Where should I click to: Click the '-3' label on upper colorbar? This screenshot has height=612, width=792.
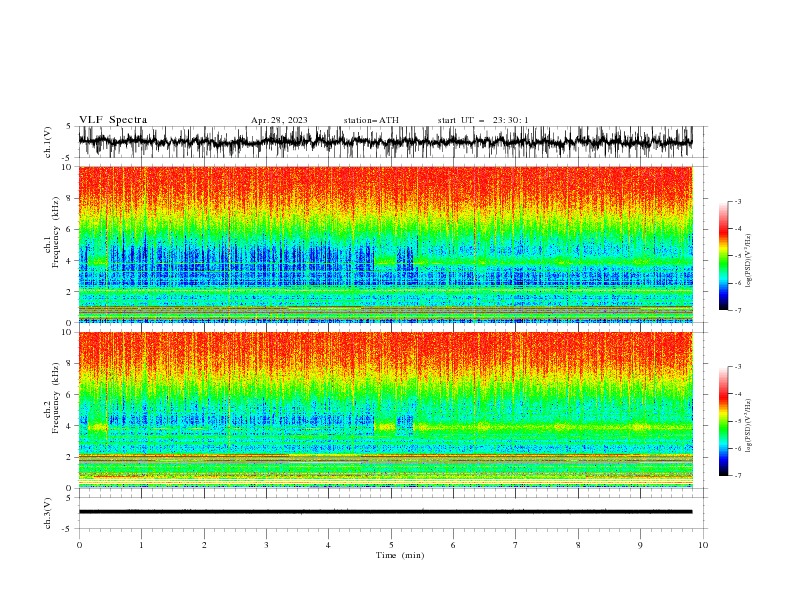[737, 201]
